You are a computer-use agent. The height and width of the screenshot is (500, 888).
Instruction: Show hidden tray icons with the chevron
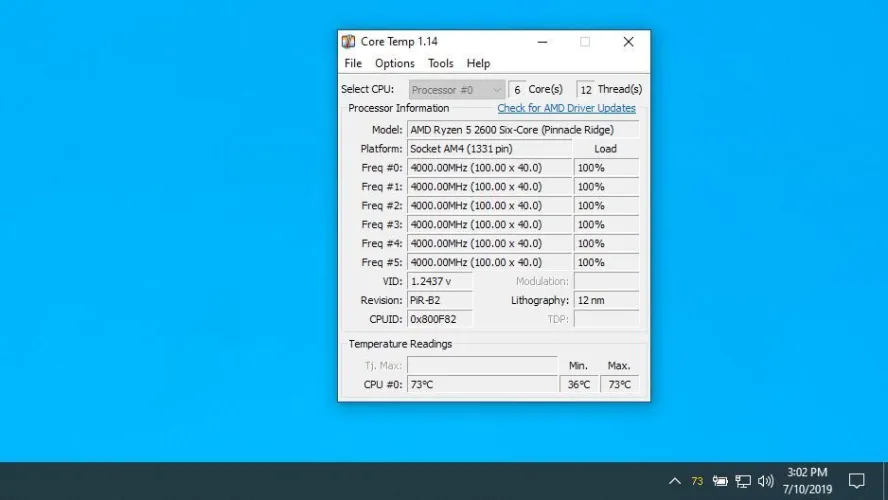click(x=675, y=481)
